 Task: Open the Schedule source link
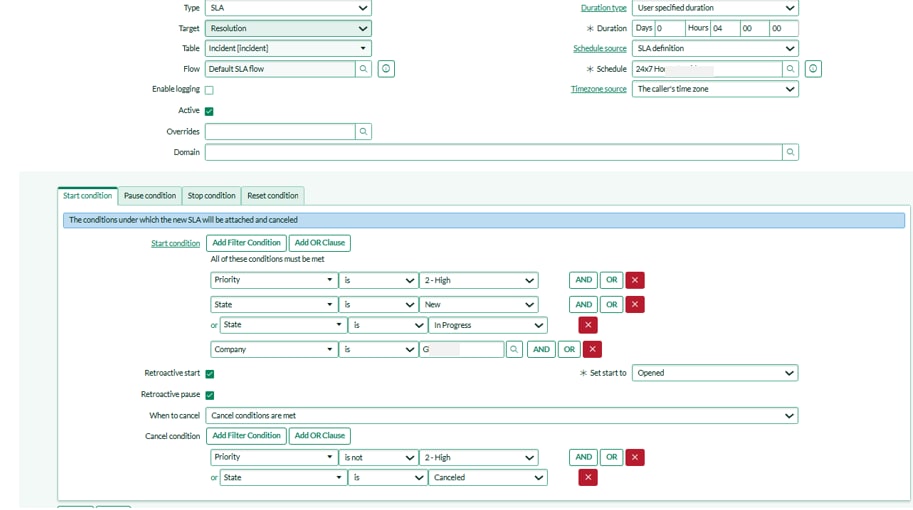click(x=599, y=48)
